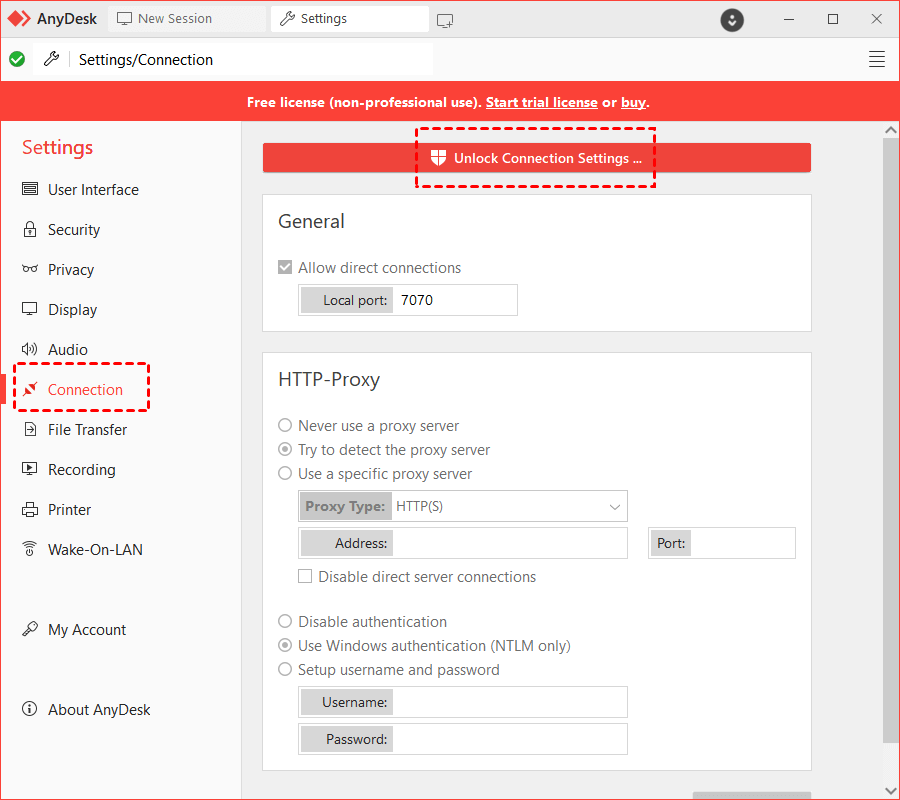Click the Wake-On-LAN signal icon
Viewport: 900px width, 800px height.
click(30, 549)
